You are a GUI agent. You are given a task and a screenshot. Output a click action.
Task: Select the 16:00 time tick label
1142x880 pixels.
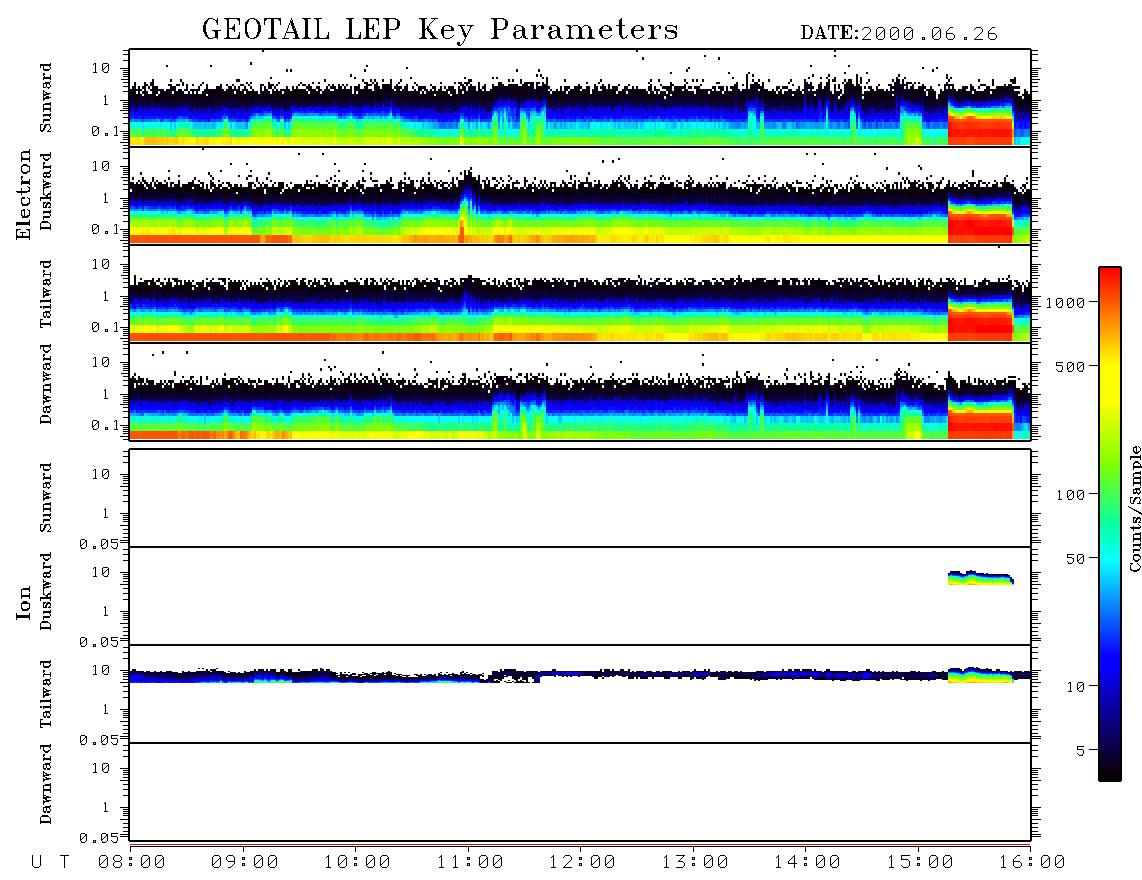point(1032,863)
